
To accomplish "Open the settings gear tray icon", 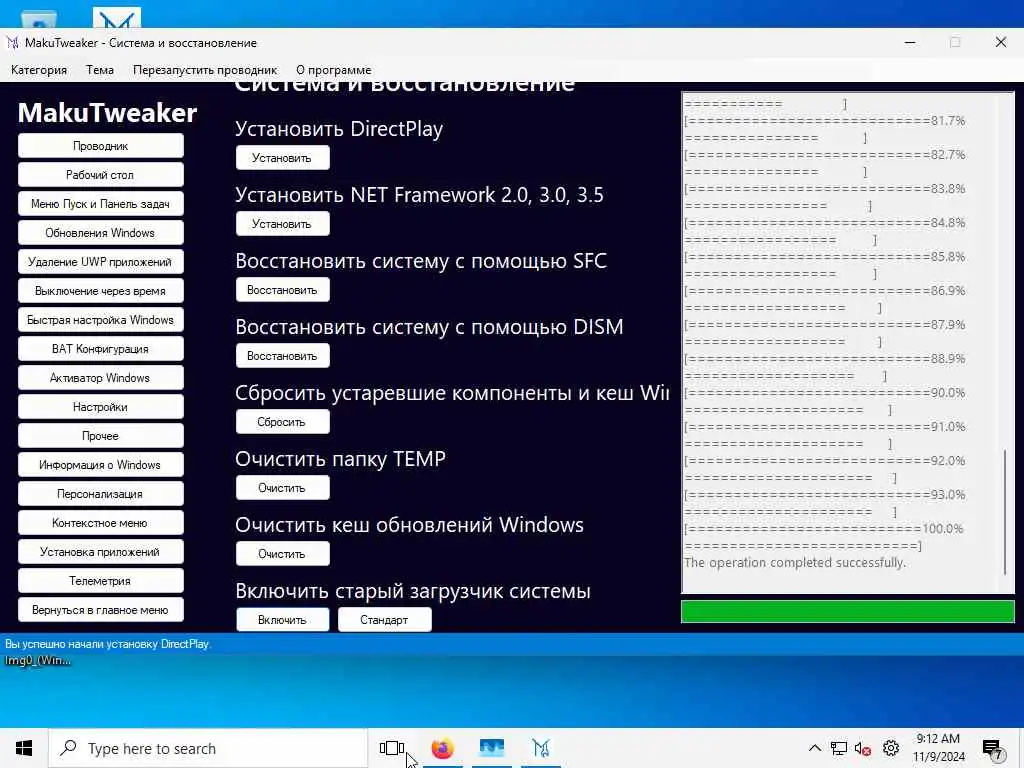I will point(891,748).
